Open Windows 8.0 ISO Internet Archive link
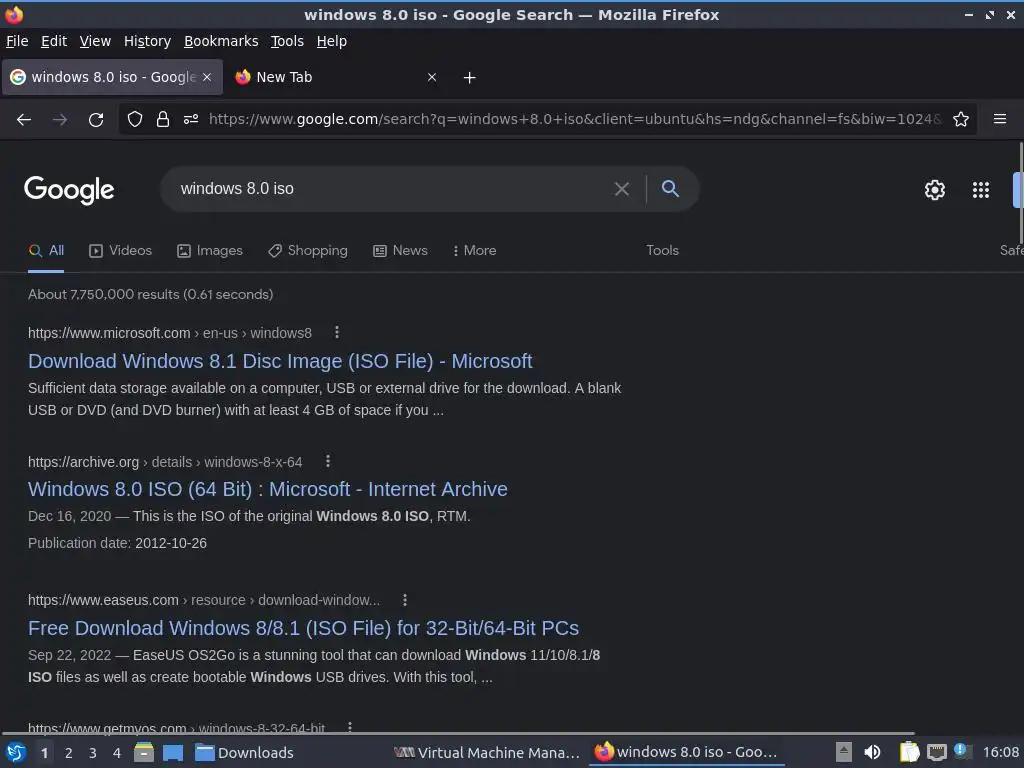 click(268, 489)
